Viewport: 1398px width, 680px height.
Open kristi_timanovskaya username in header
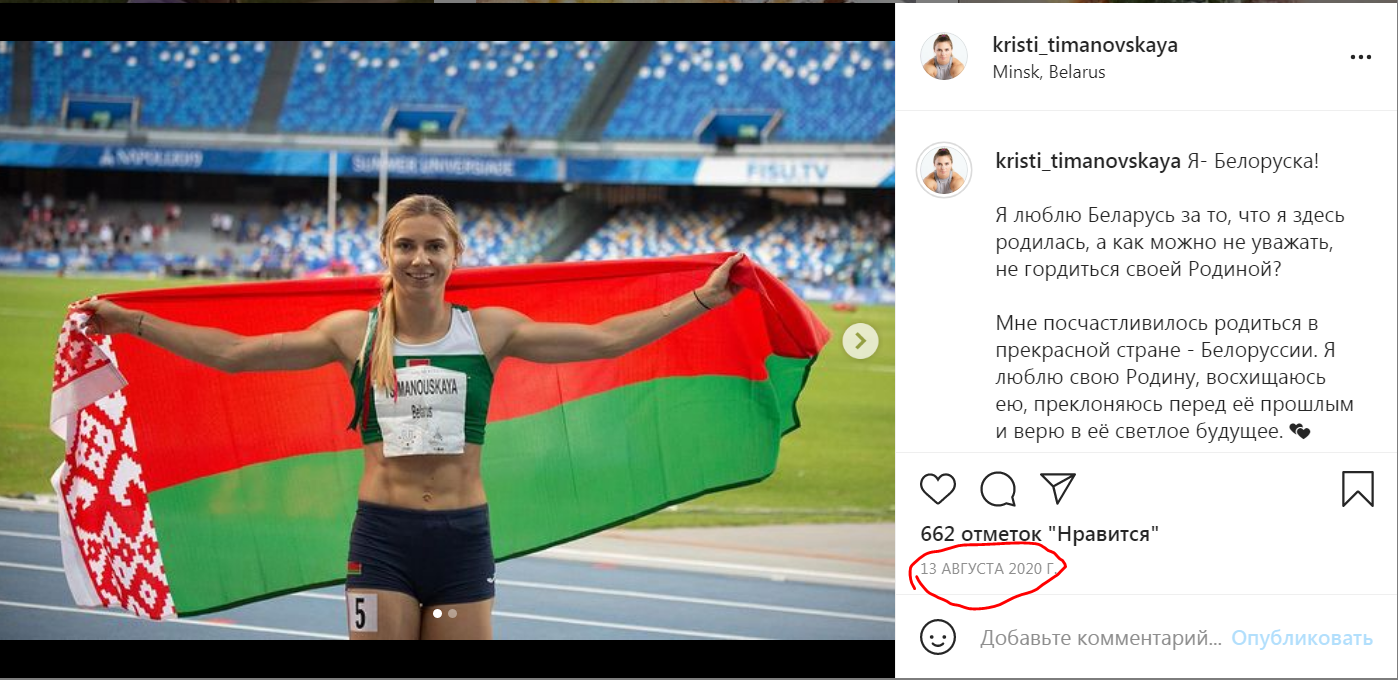click(x=1084, y=45)
